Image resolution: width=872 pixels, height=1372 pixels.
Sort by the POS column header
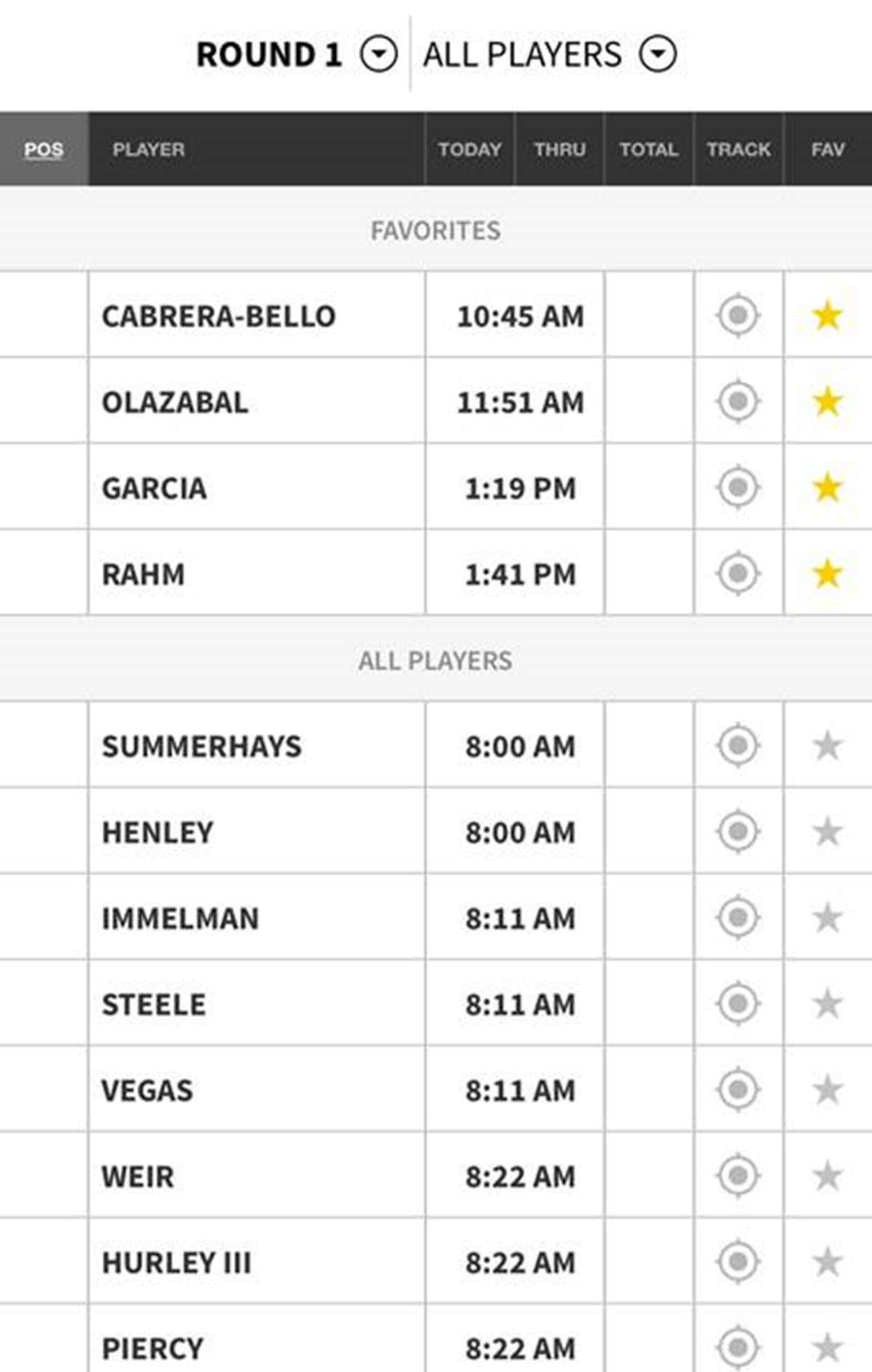click(44, 149)
